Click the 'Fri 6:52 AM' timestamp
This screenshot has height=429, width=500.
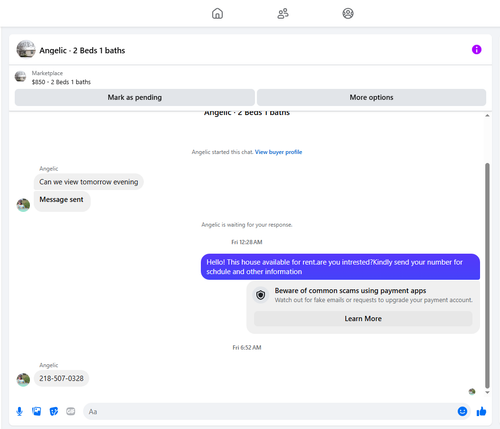[x=247, y=347]
